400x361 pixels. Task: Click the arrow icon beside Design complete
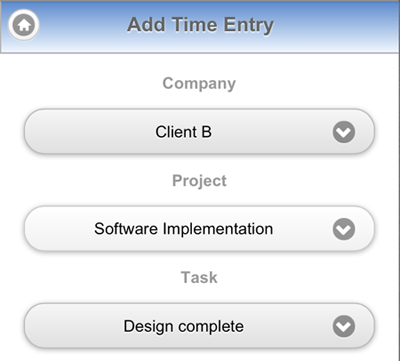point(344,326)
